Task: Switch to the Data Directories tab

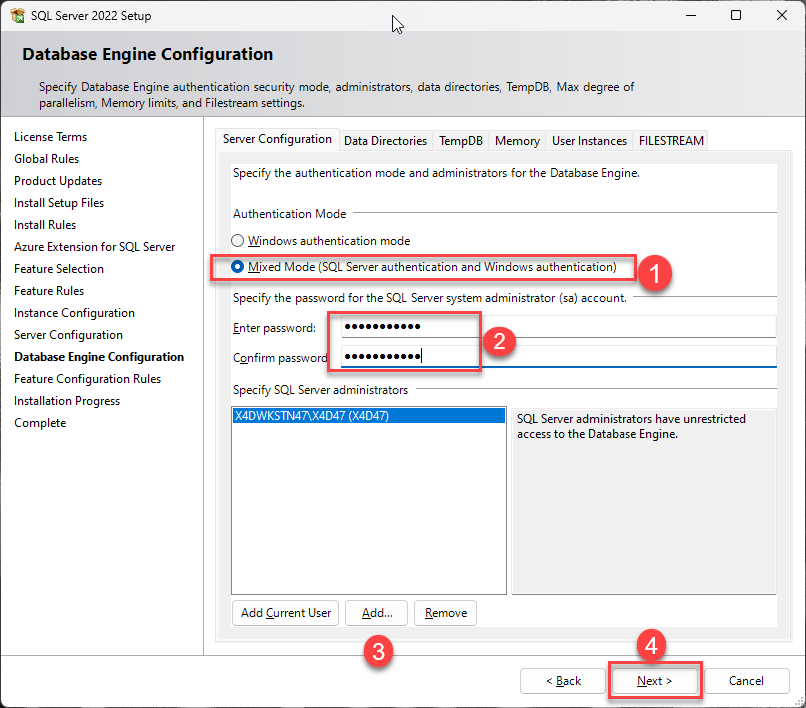Action: point(385,141)
